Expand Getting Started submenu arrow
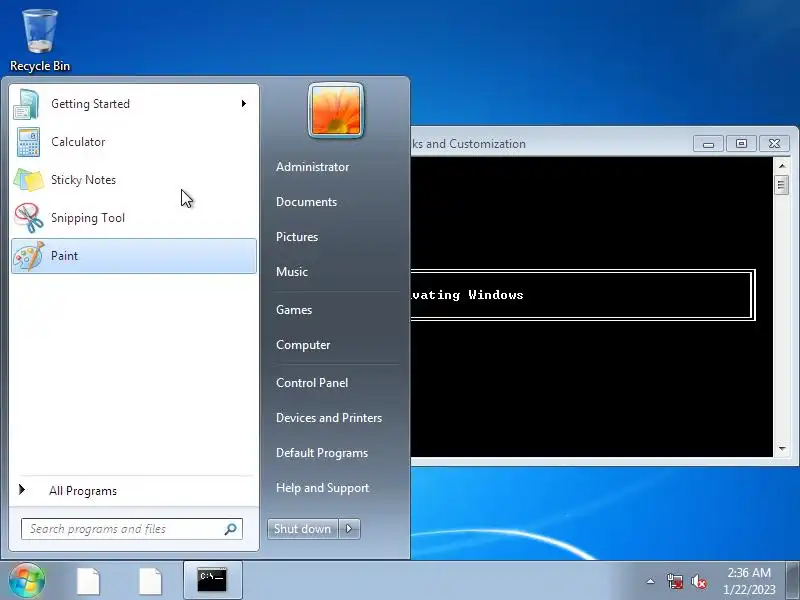 click(244, 104)
